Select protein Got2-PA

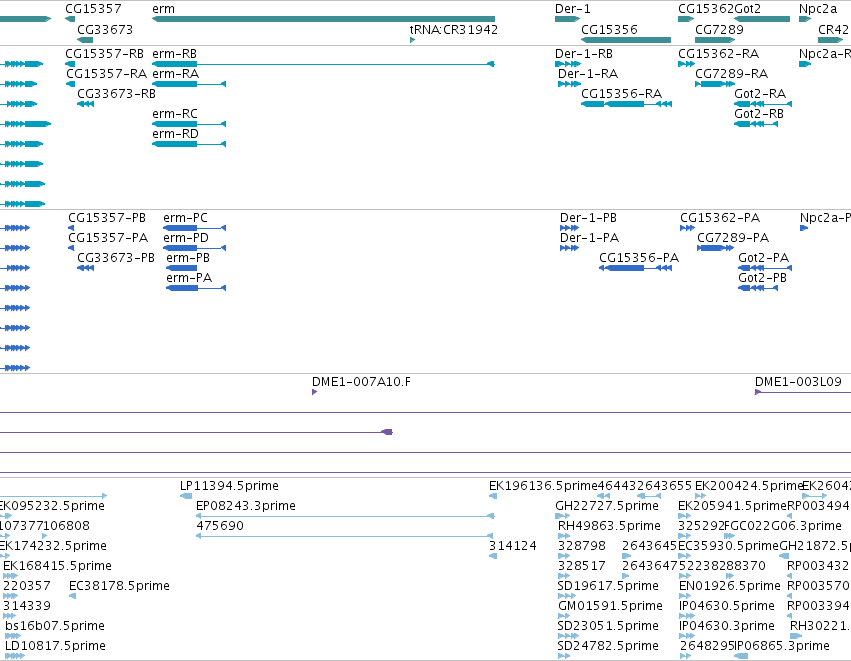763,258
